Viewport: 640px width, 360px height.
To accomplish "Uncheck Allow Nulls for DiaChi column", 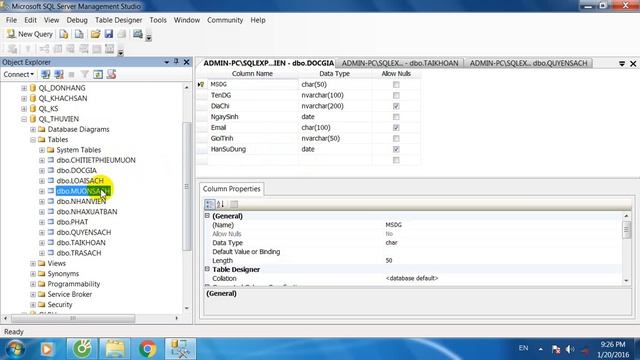I will tap(396, 106).
